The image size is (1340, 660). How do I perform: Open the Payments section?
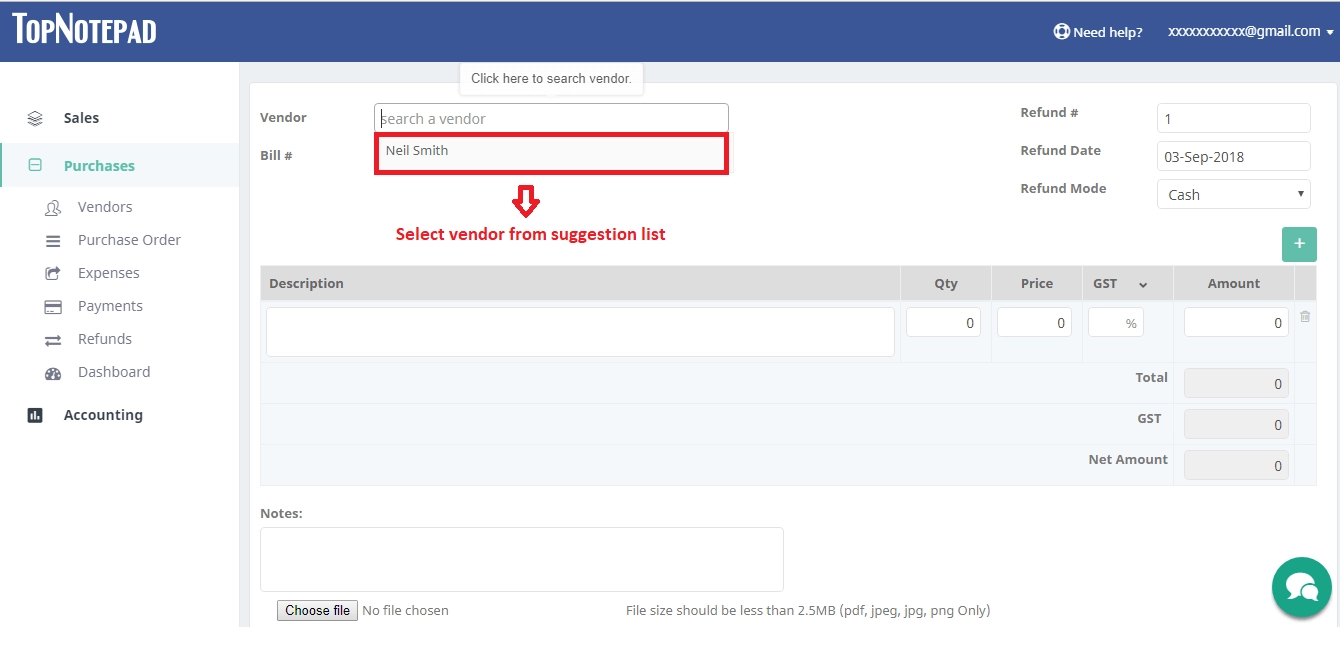coord(109,305)
